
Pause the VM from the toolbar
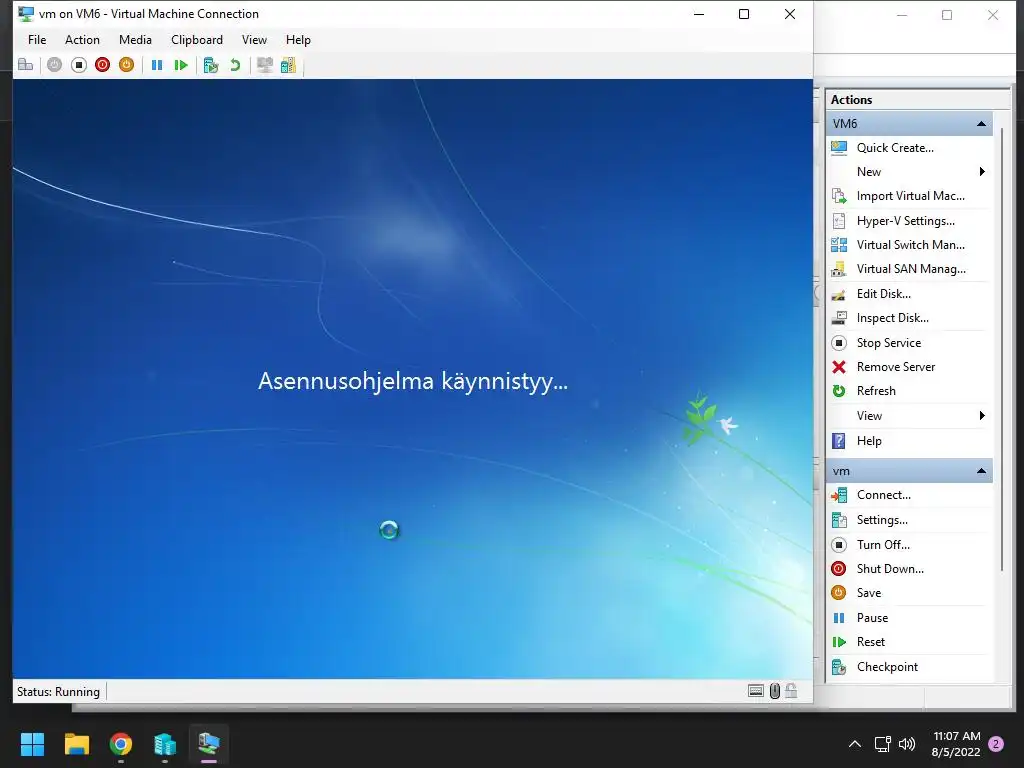pos(157,65)
